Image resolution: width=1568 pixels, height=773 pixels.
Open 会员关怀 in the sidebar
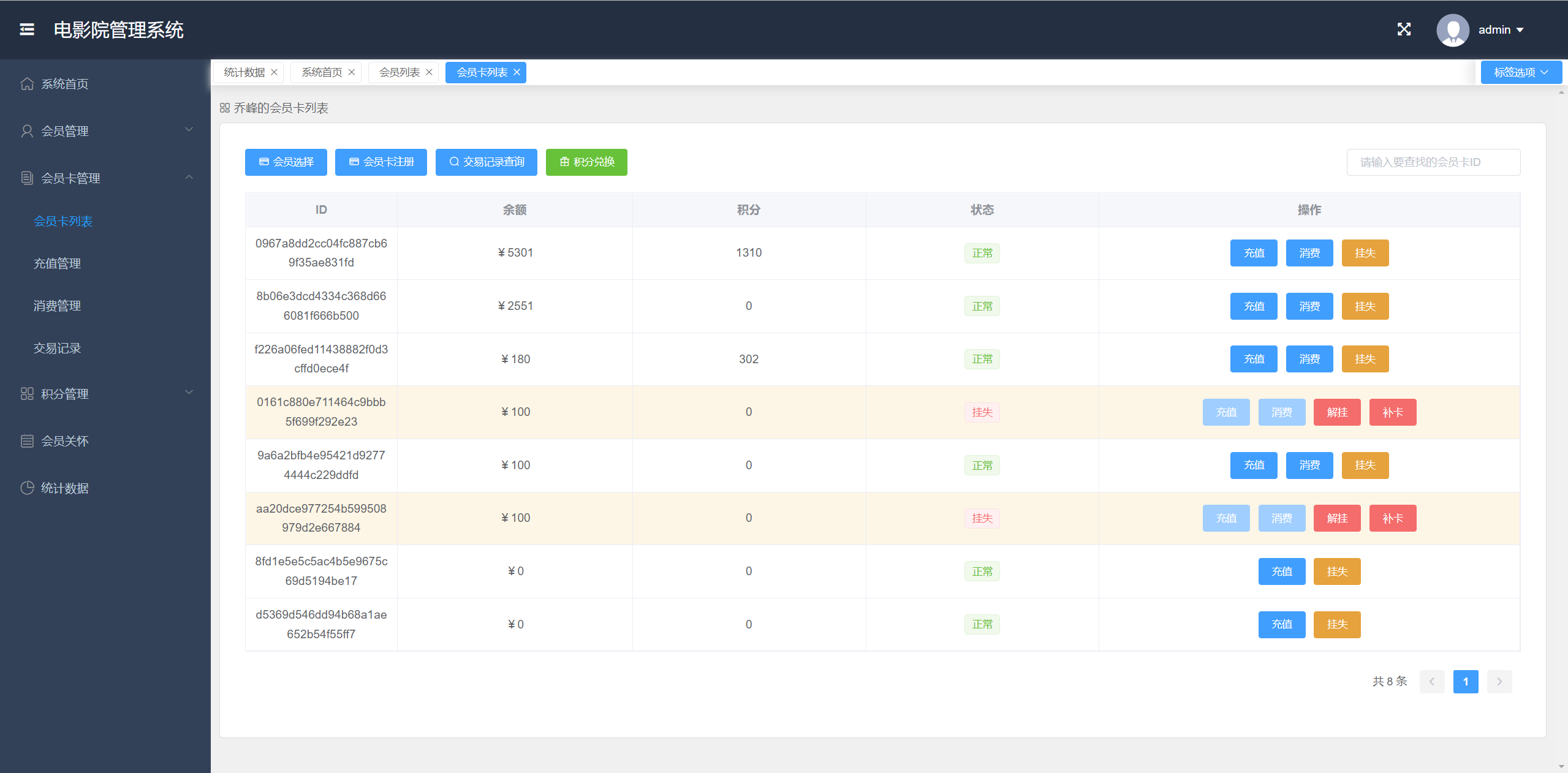[x=64, y=441]
